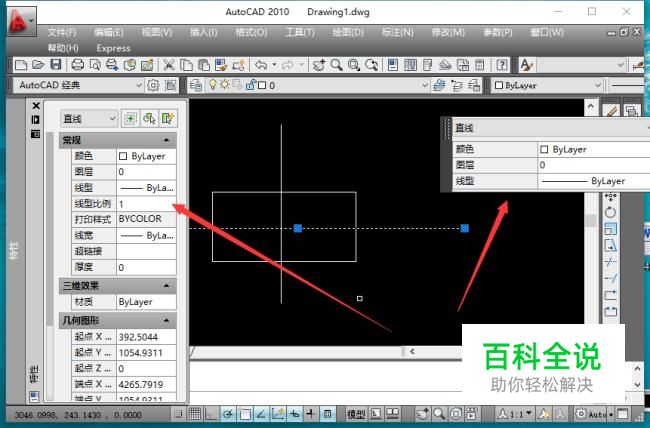The image size is (650, 428).
Task: Select the blue midpoint grip on dashed line
Action: click(298, 228)
